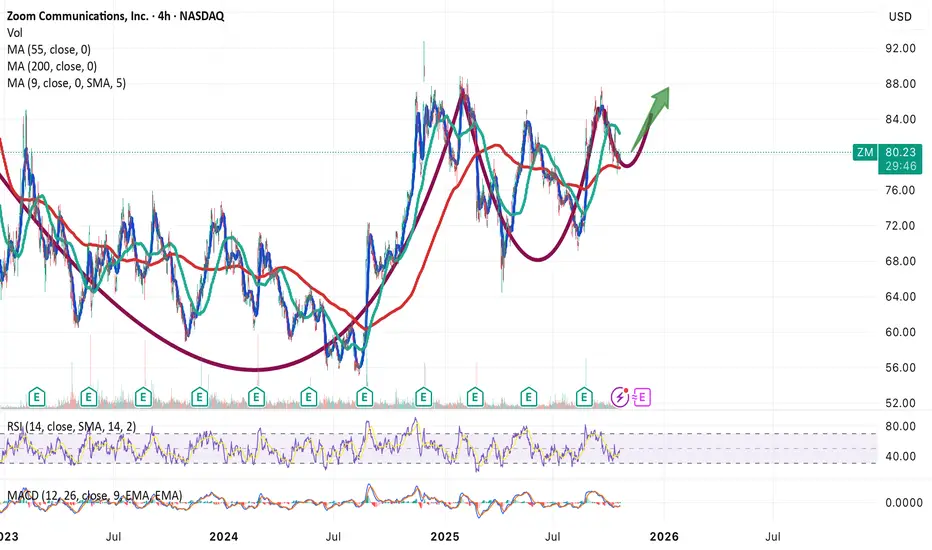Click the 64.00 price axis label
The image size is (932, 550).
900,296
